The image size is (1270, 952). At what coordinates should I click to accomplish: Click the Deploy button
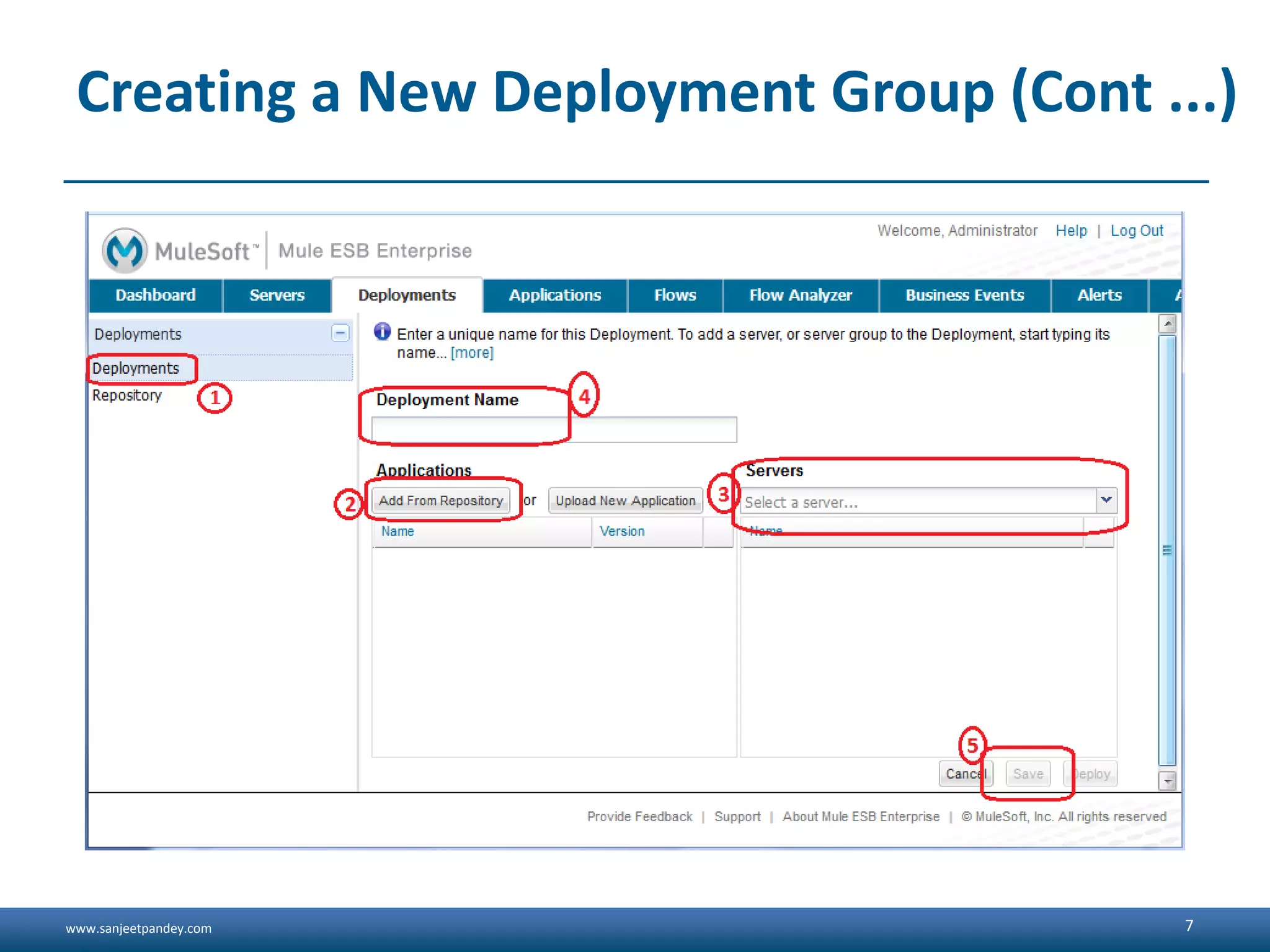pyautogui.click(x=1090, y=774)
